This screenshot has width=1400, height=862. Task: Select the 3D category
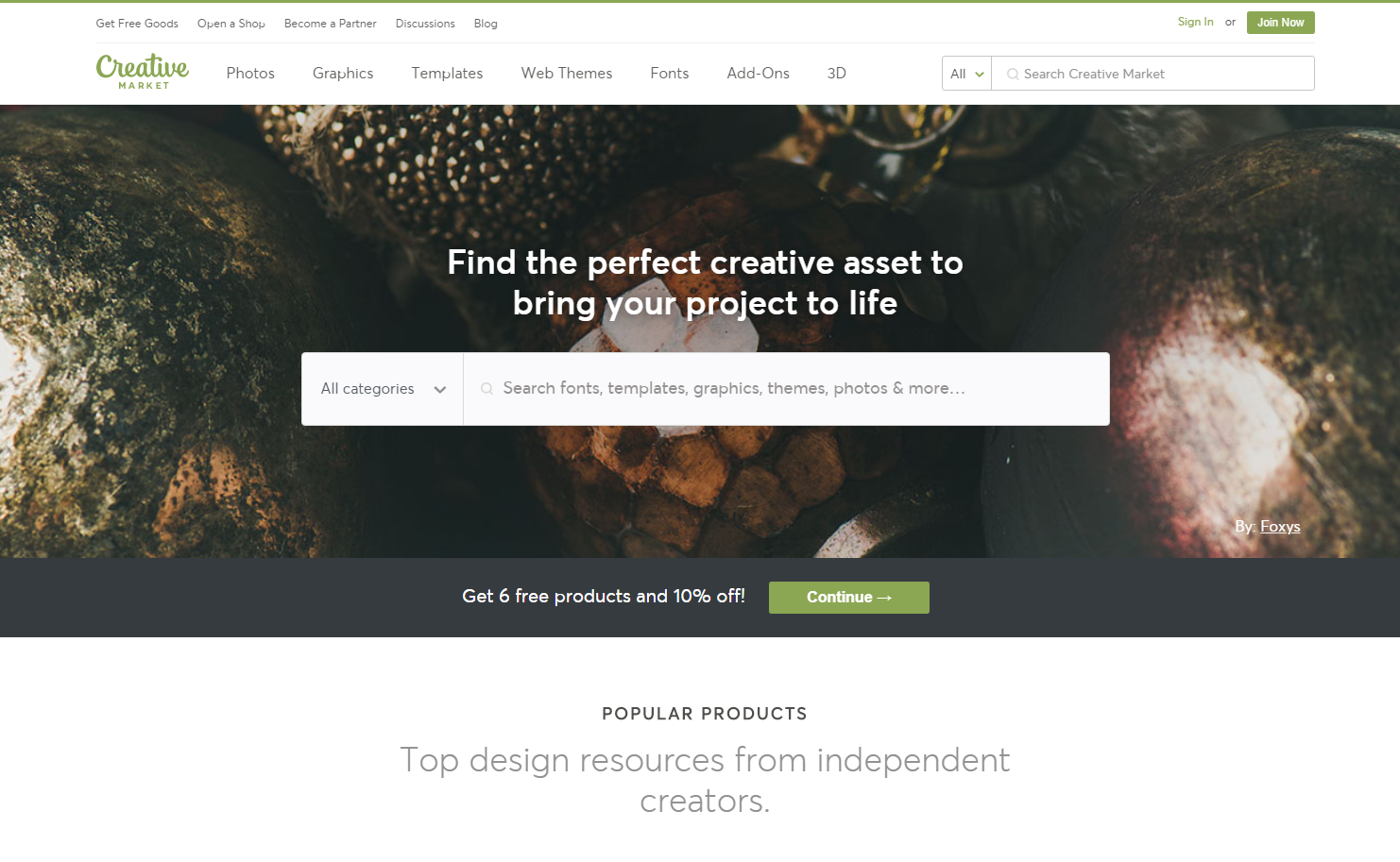pyautogui.click(x=837, y=73)
